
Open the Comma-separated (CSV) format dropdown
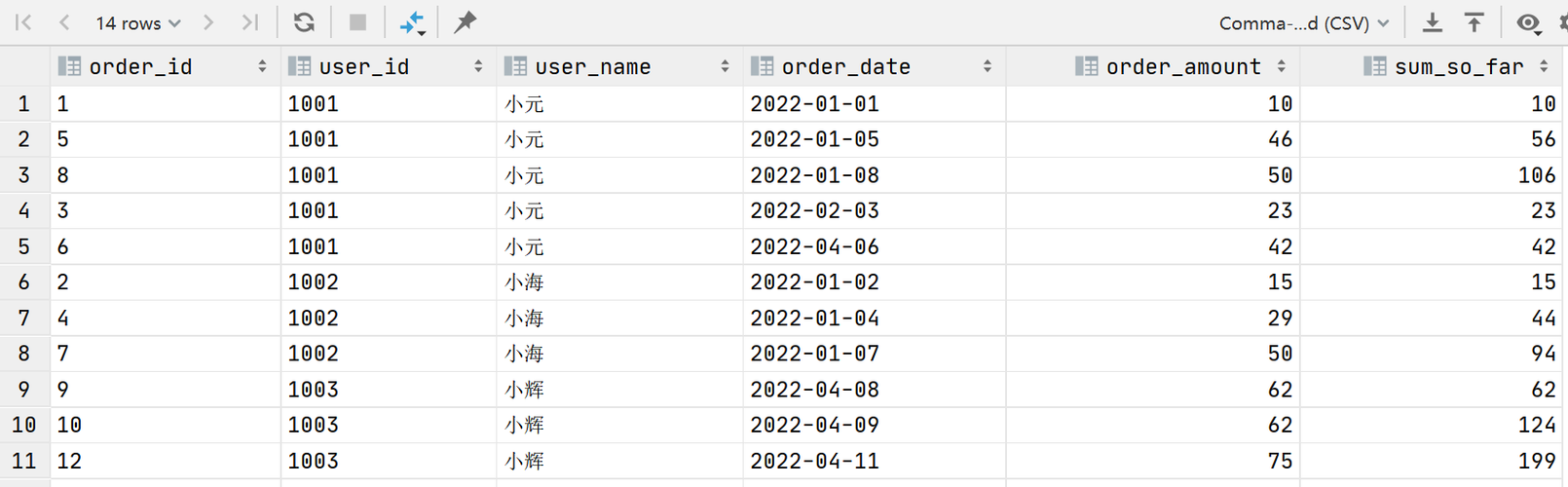(x=1304, y=23)
